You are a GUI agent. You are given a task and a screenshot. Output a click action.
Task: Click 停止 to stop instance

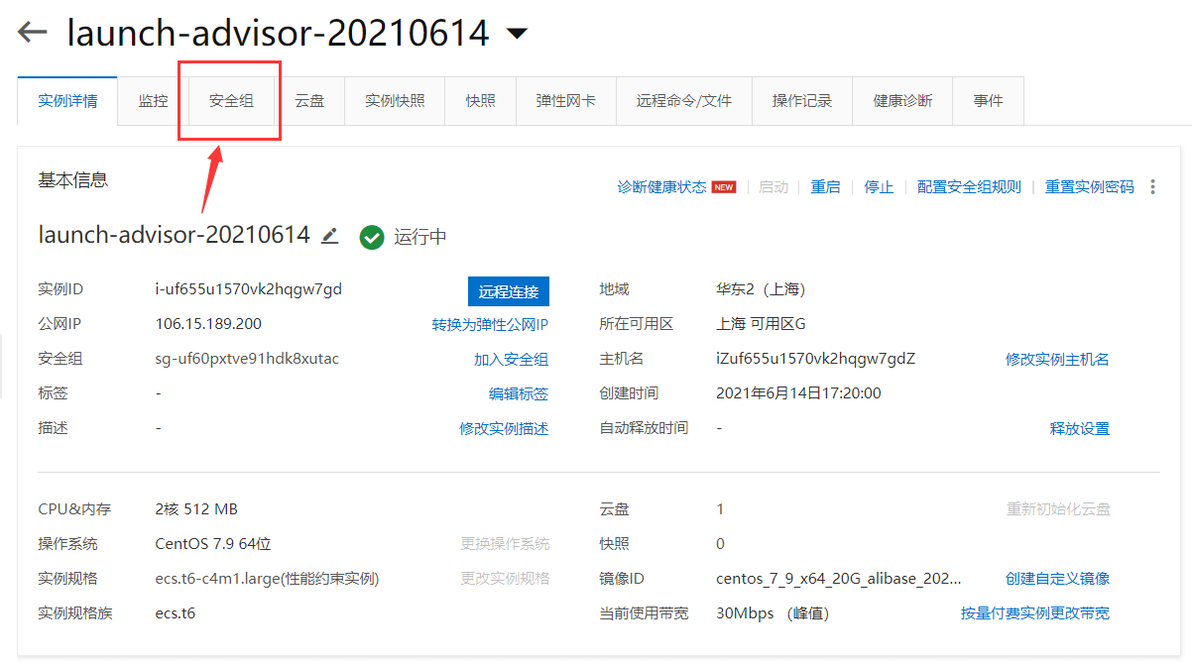coord(878,187)
